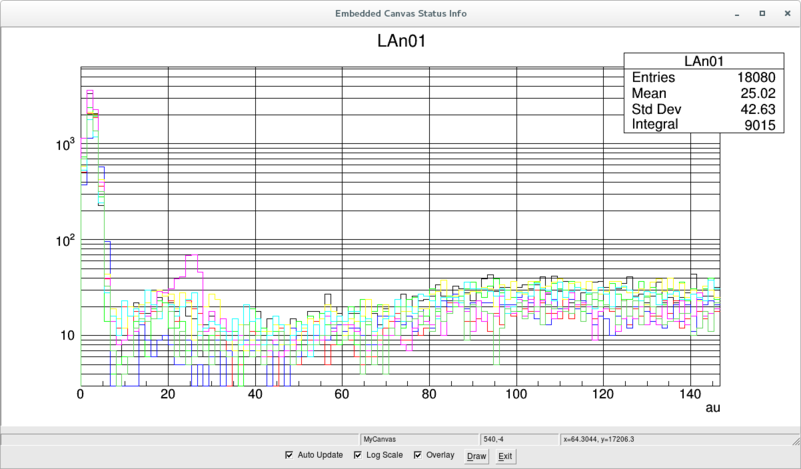The width and height of the screenshot is (801, 469).
Task: Maximize the Embedded Canvas window
Action: (x=761, y=14)
